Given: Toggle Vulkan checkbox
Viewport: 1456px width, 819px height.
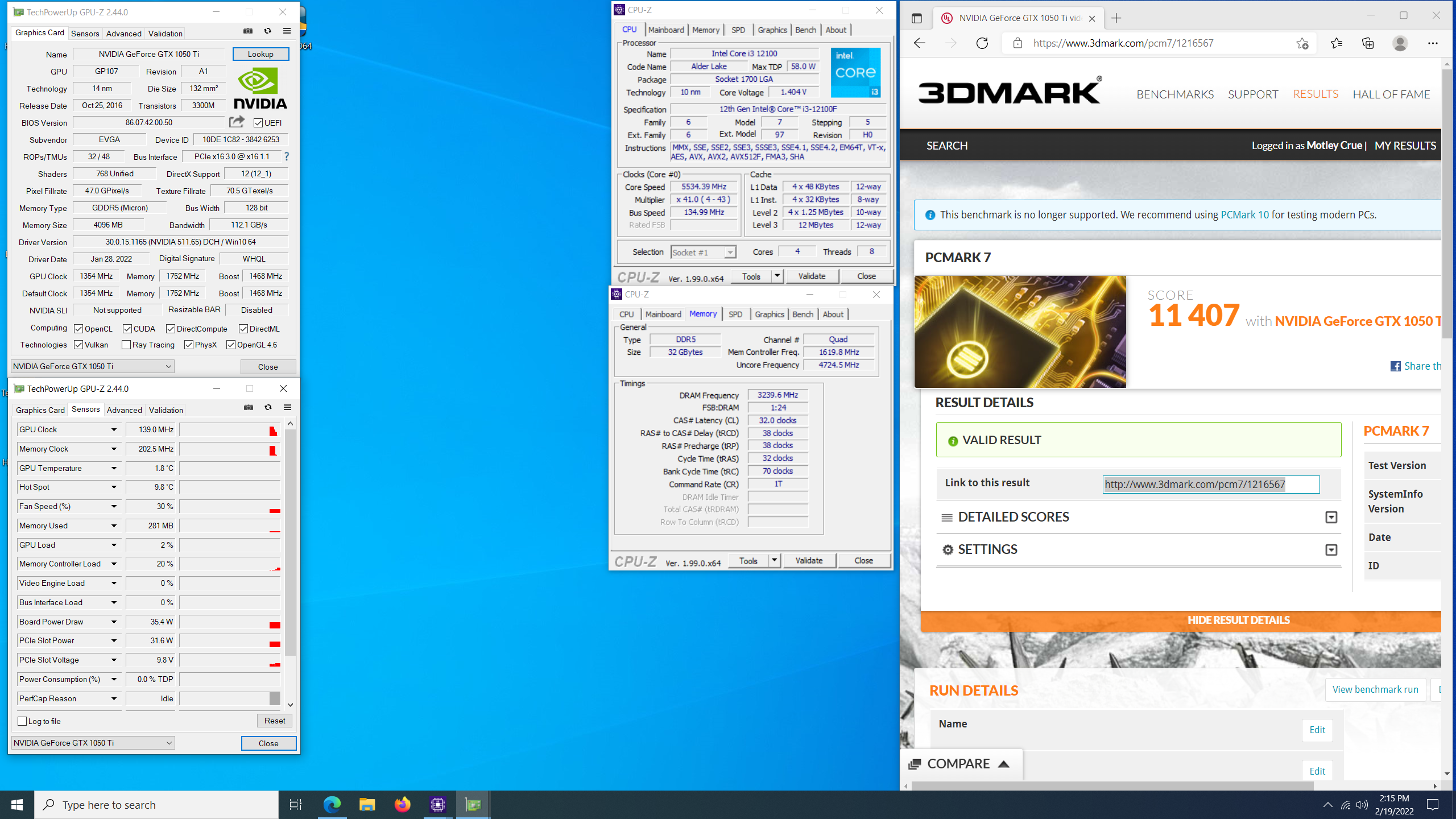Looking at the screenshot, I should (x=78, y=345).
